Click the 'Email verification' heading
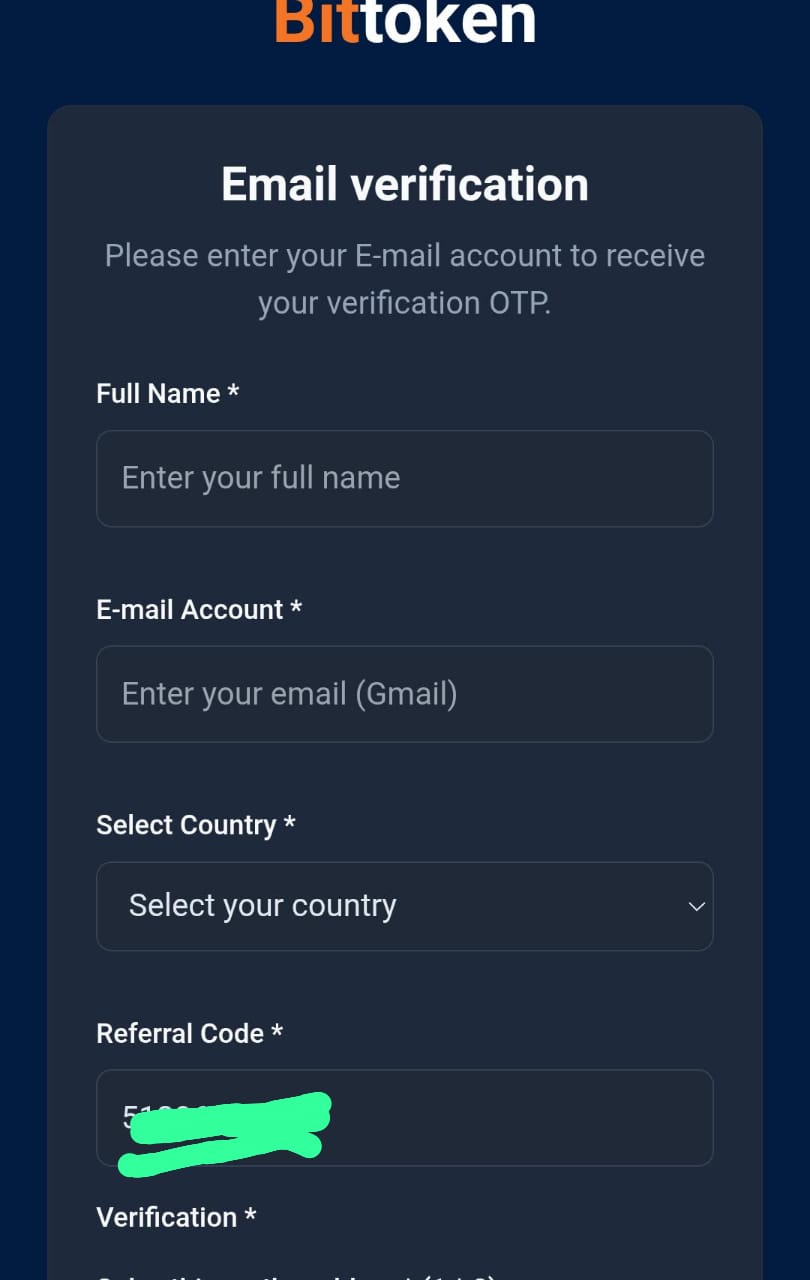The height and width of the screenshot is (1280, 810). click(x=404, y=183)
